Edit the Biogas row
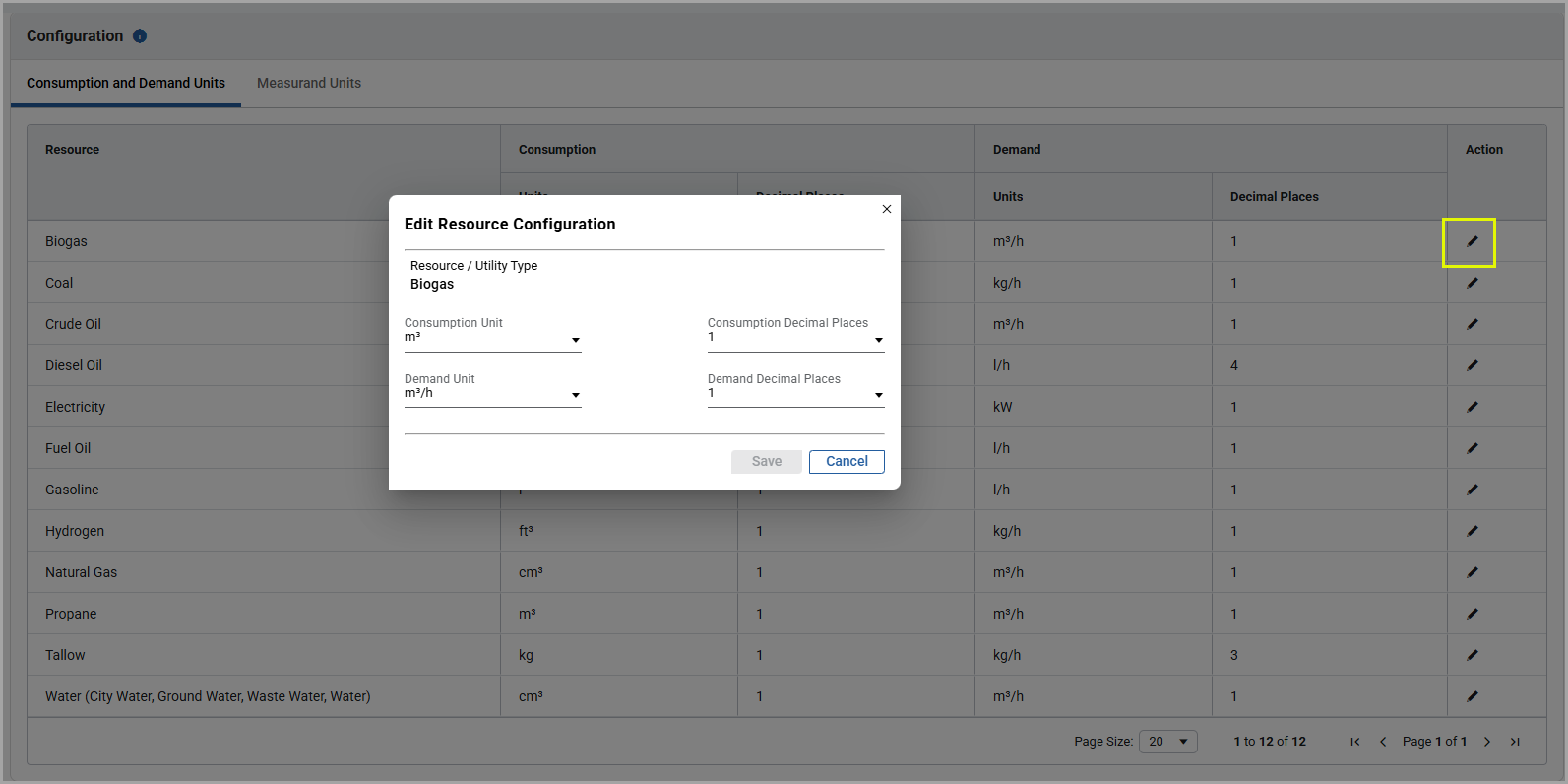 click(1473, 241)
